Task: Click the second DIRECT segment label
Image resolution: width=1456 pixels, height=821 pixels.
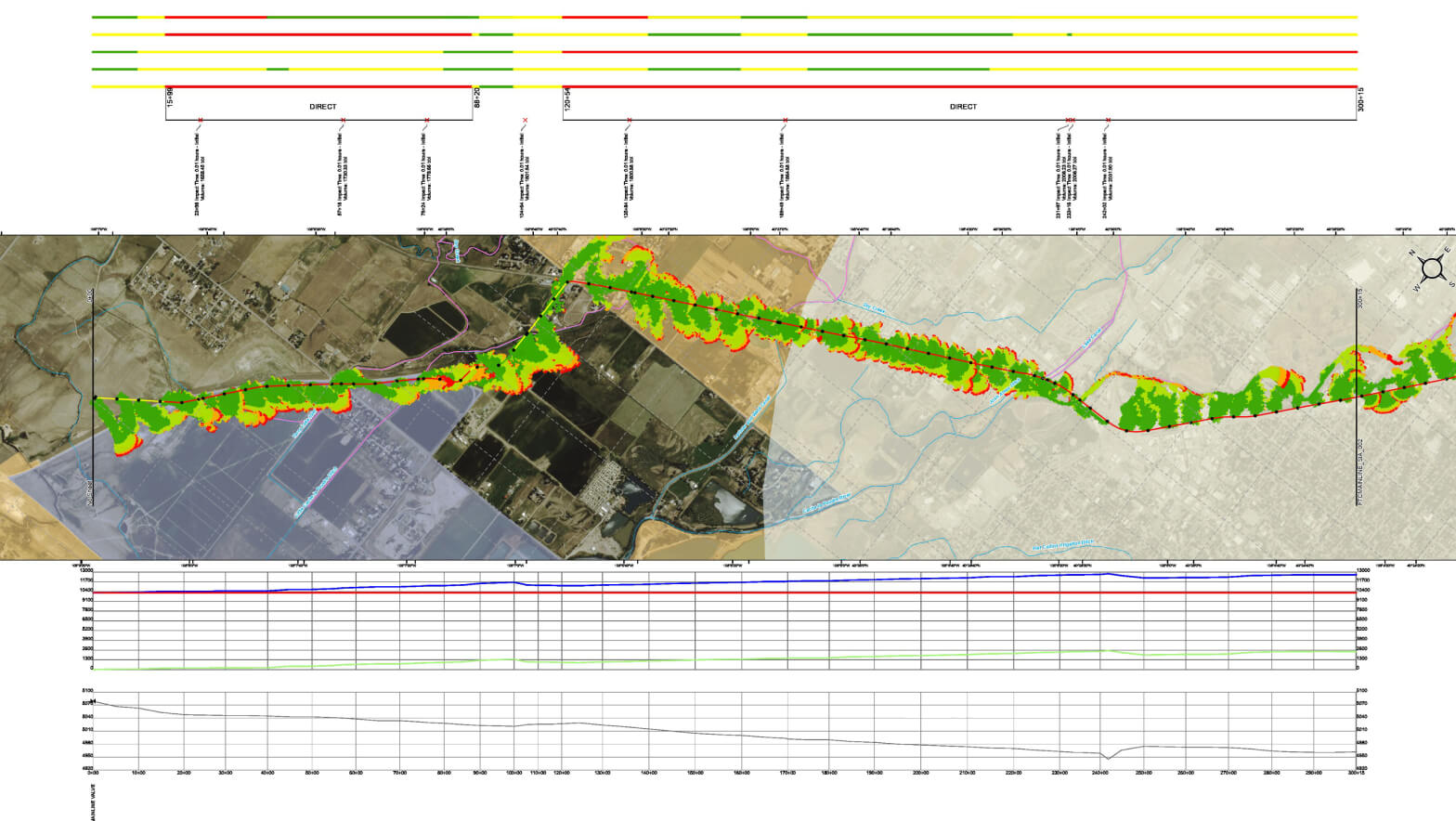Action: pos(963,107)
